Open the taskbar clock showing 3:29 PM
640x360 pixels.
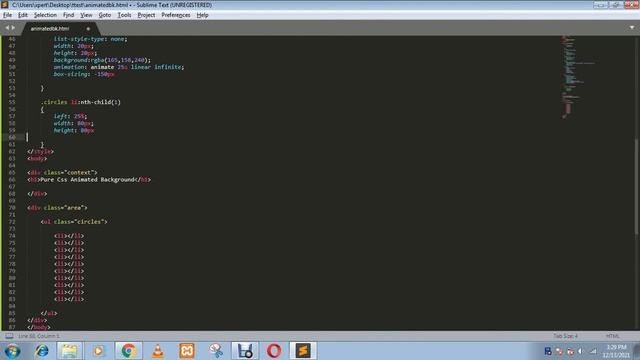[616, 351]
